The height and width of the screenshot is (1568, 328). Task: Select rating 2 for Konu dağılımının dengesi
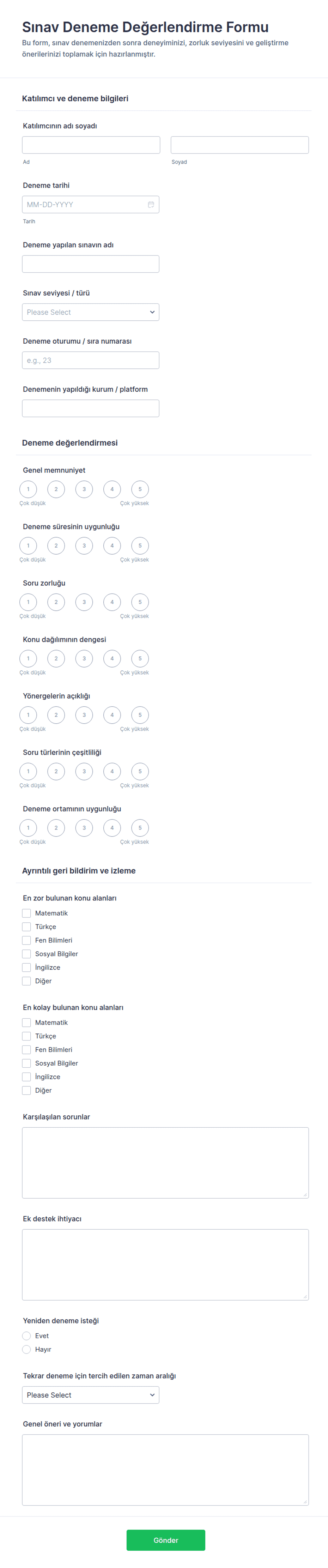click(56, 659)
